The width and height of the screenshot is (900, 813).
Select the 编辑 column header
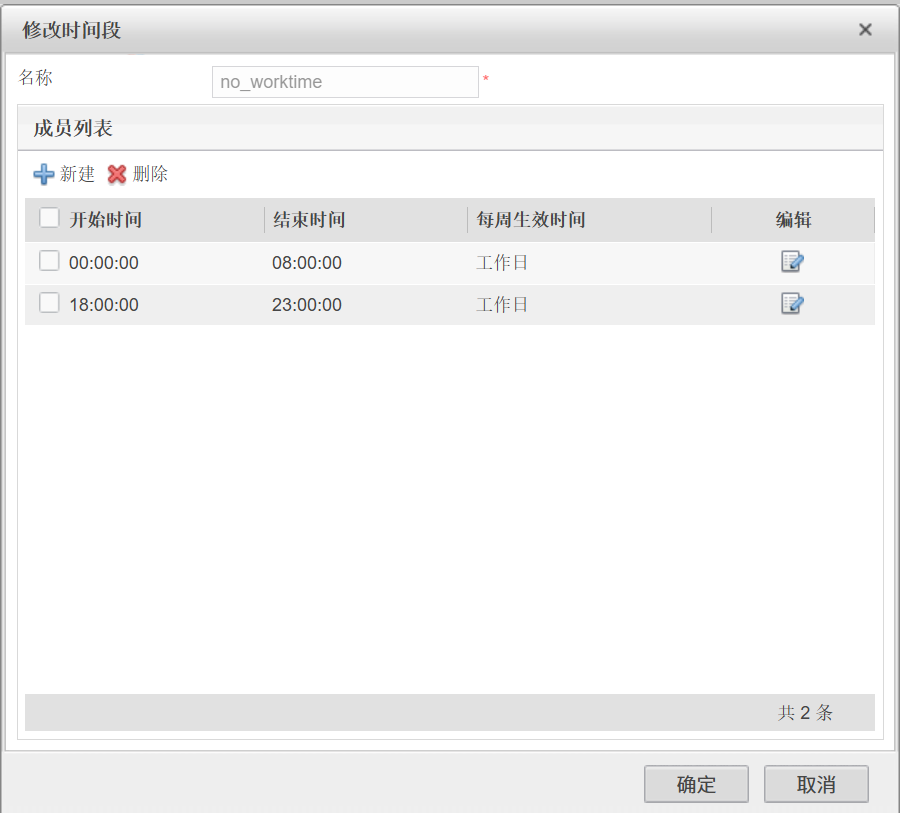(793, 220)
